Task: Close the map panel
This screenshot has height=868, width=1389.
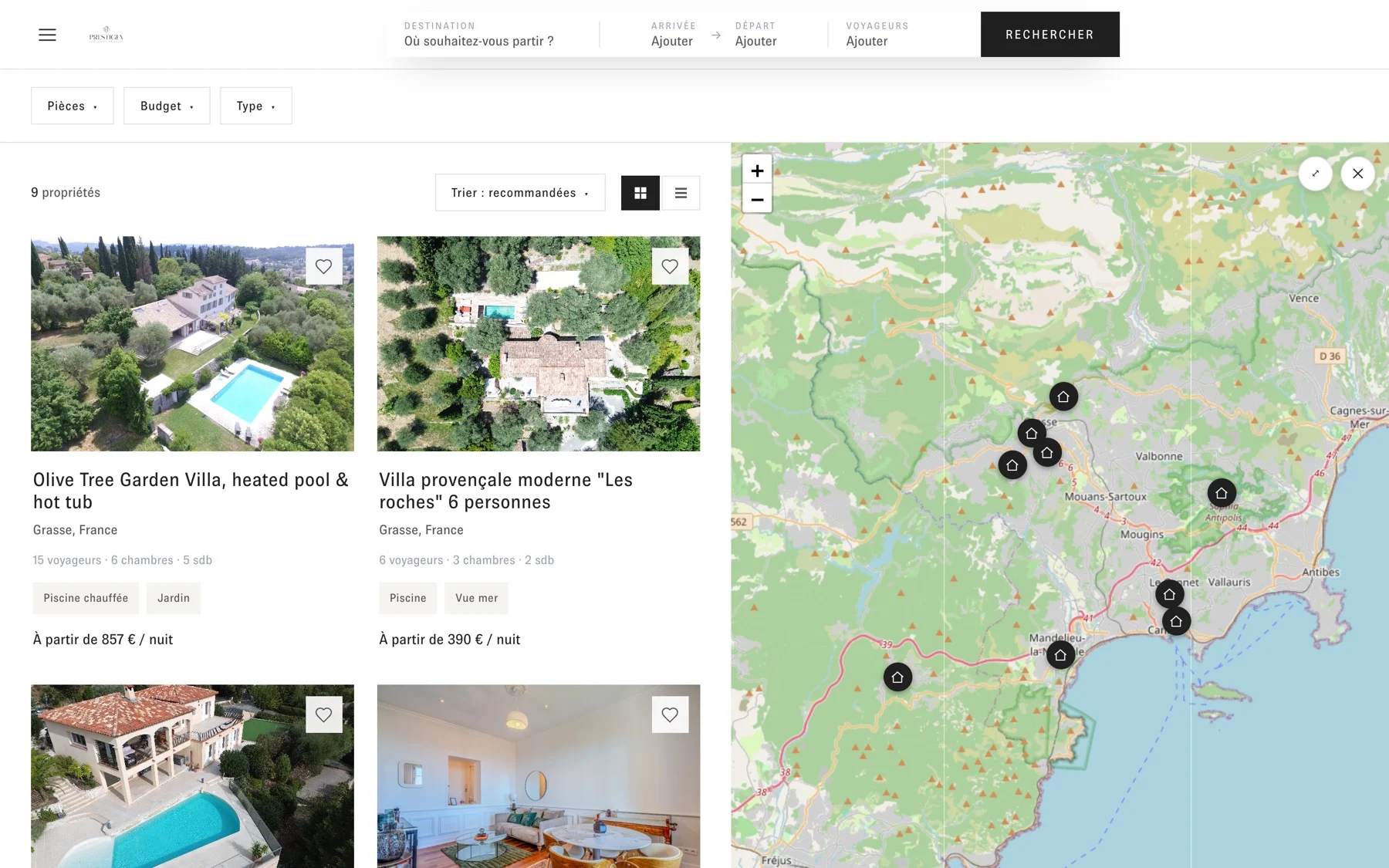Action: (x=1358, y=174)
